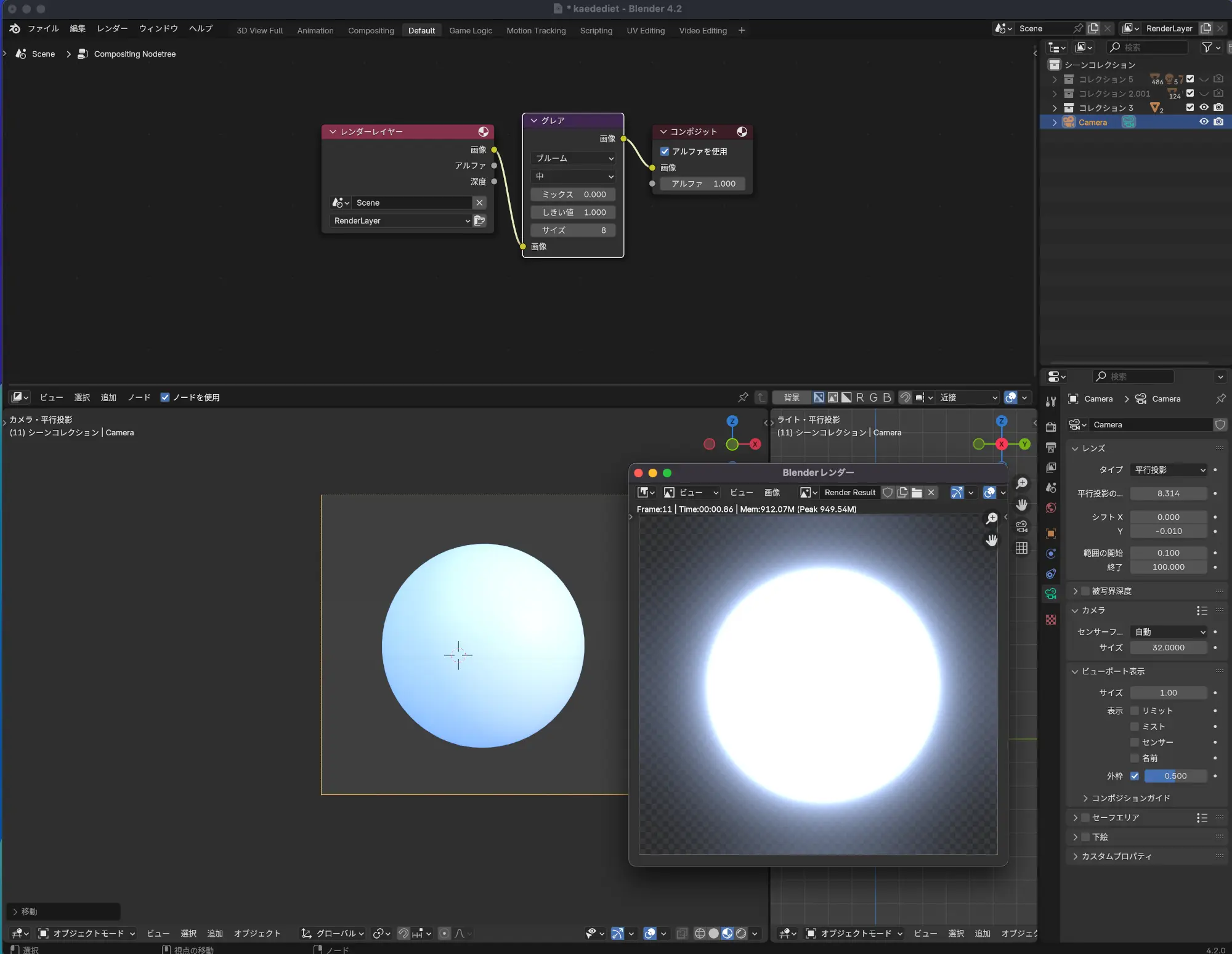The height and width of the screenshot is (954, 1232).
Task: Show Color and Alpha backdrop channel
Action: [x=819, y=397]
